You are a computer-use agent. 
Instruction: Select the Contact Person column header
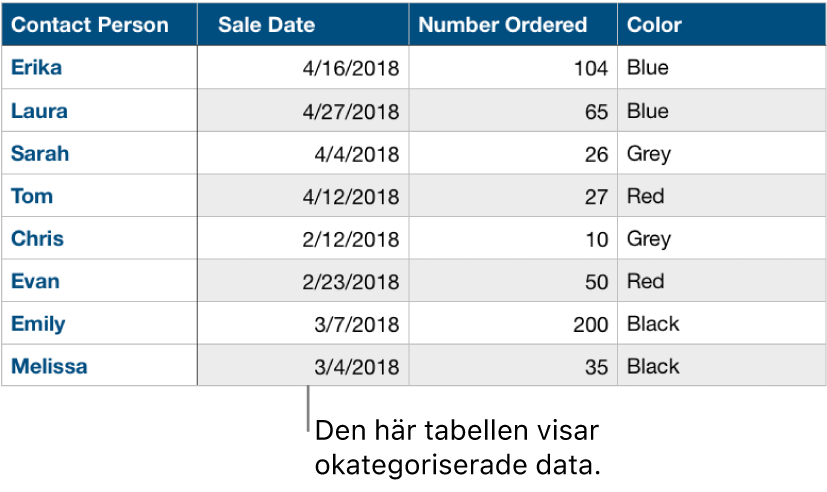pyautogui.click(x=90, y=25)
